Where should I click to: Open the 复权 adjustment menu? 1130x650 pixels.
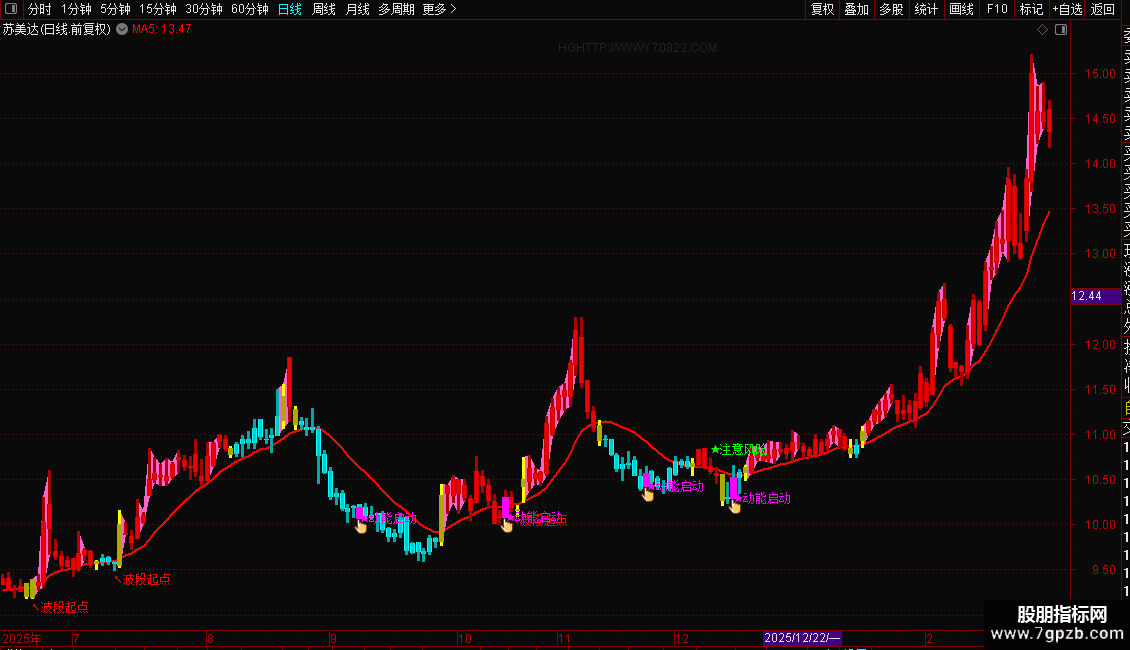coord(822,9)
